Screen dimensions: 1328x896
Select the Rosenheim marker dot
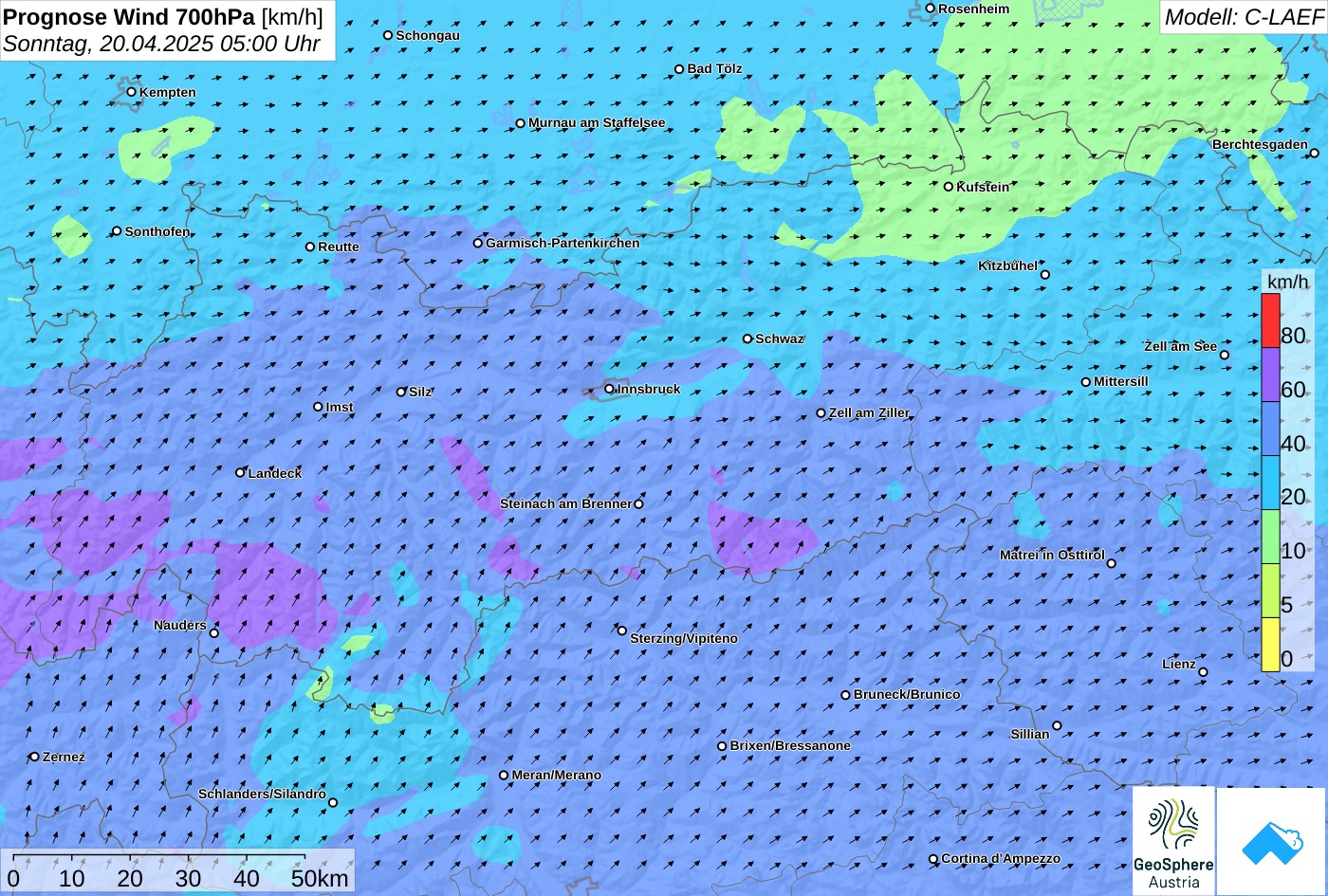pyautogui.click(x=930, y=9)
